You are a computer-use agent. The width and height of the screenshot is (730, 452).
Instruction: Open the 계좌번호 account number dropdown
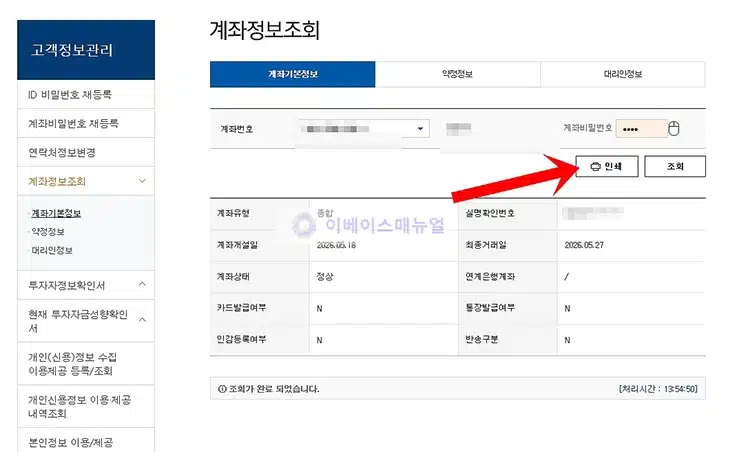click(x=364, y=128)
